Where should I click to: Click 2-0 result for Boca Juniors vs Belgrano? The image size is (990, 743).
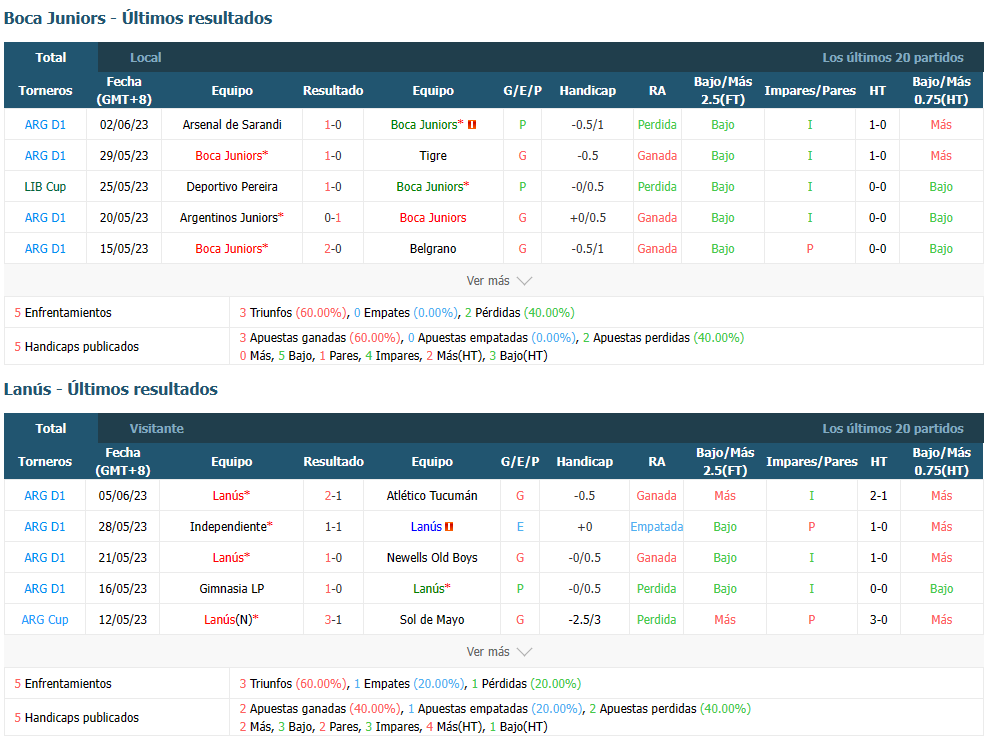(333, 249)
